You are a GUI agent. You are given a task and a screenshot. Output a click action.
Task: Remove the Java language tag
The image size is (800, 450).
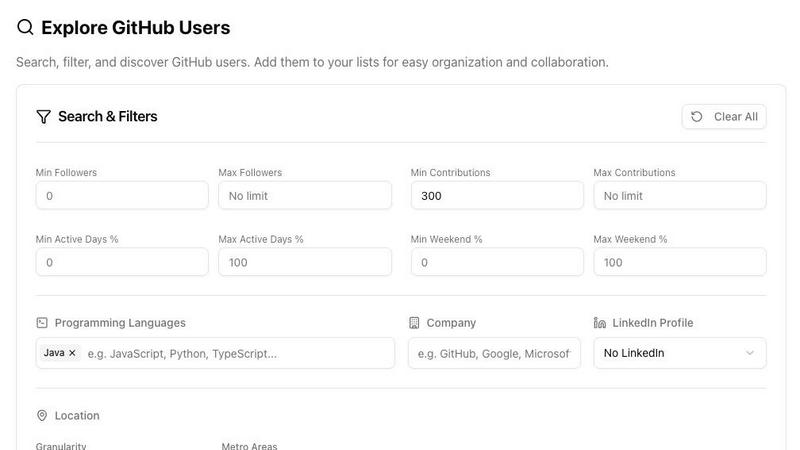click(72, 353)
